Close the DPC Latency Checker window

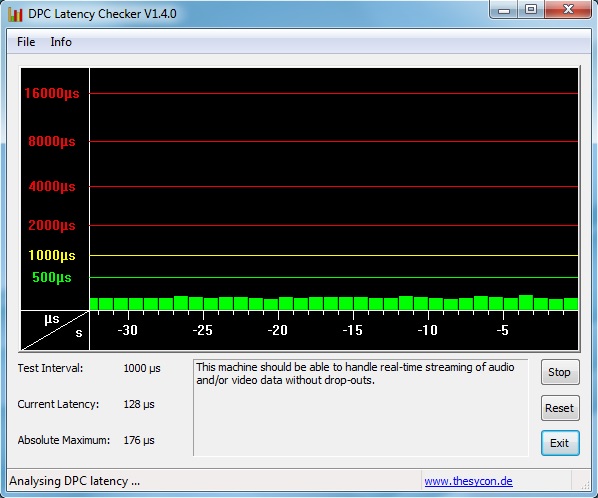(x=568, y=9)
